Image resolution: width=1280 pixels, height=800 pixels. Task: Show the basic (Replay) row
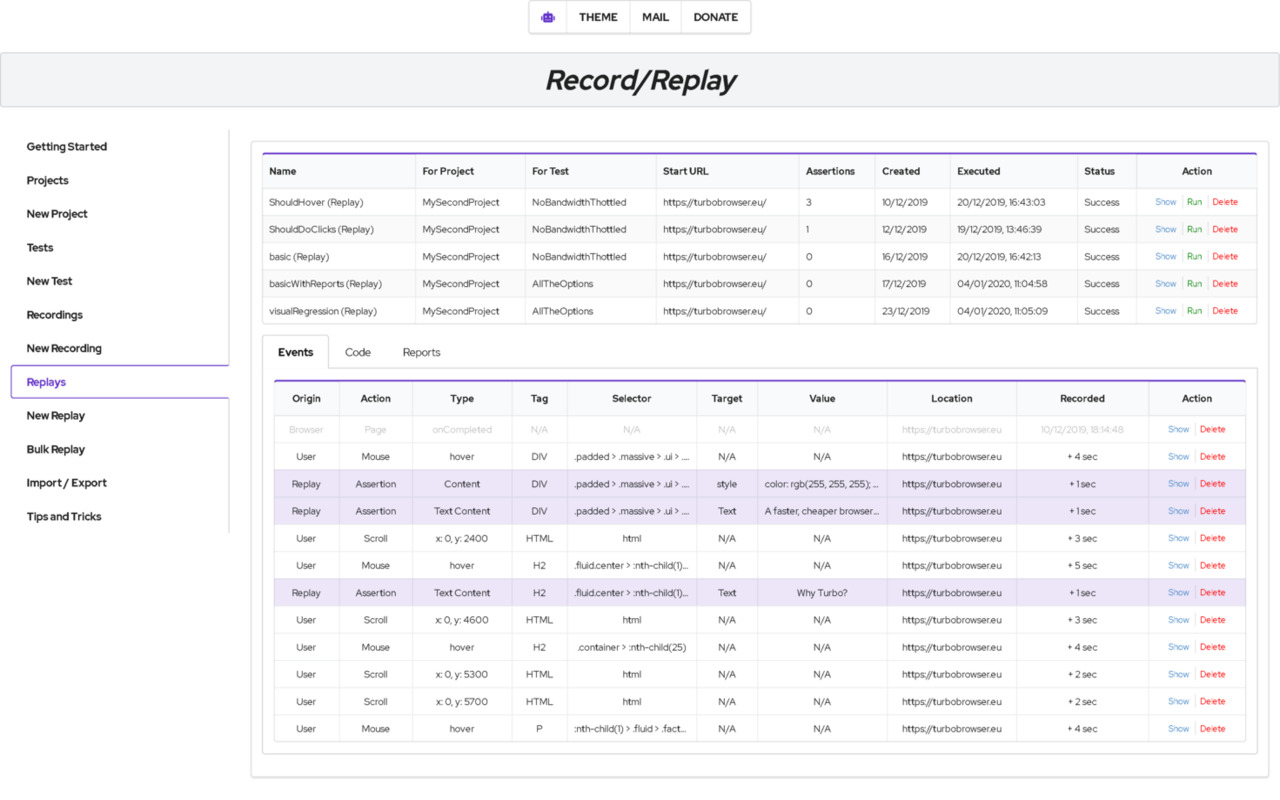pos(1166,256)
